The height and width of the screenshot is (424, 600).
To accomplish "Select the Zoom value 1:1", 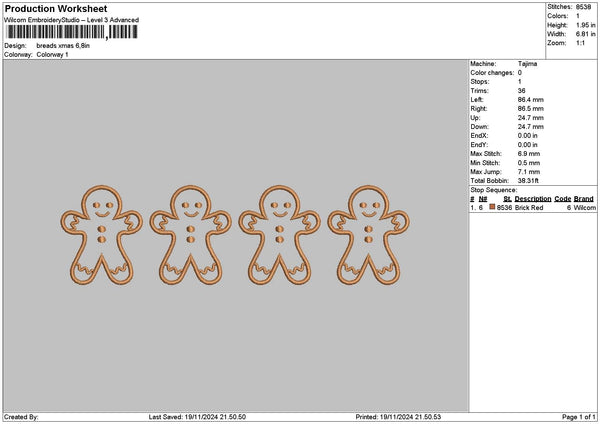I will [x=580, y=43].
